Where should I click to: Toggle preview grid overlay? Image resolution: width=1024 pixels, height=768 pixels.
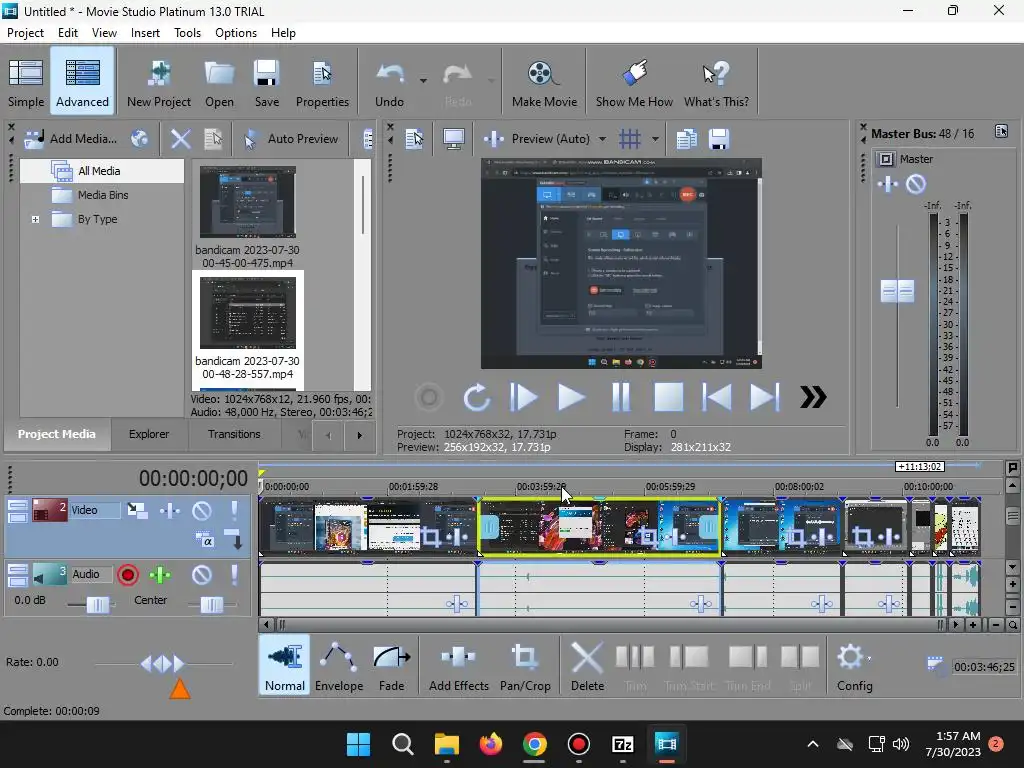click(x=630, y=138)
